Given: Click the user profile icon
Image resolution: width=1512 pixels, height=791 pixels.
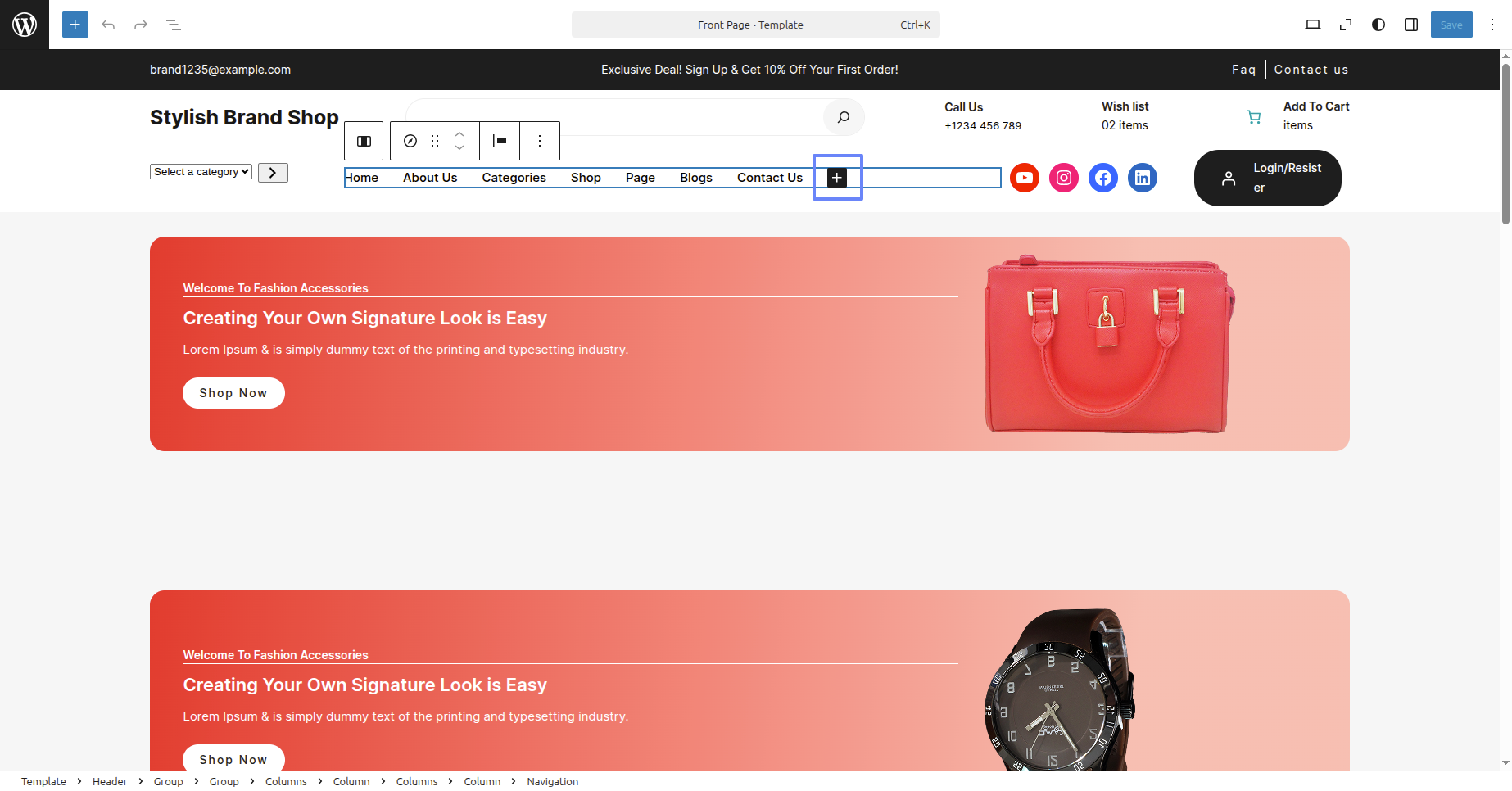Looking at the screenshot, I should (x=1229, y=178).
